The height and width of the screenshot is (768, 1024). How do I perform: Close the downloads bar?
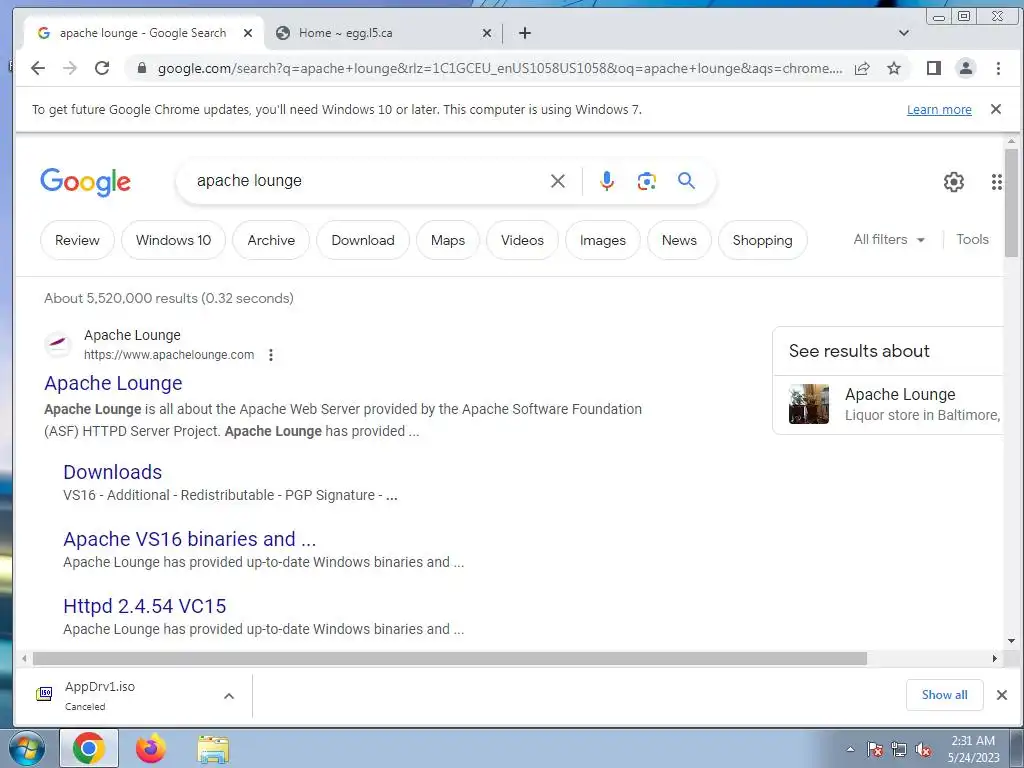(x=1002, y=695)
